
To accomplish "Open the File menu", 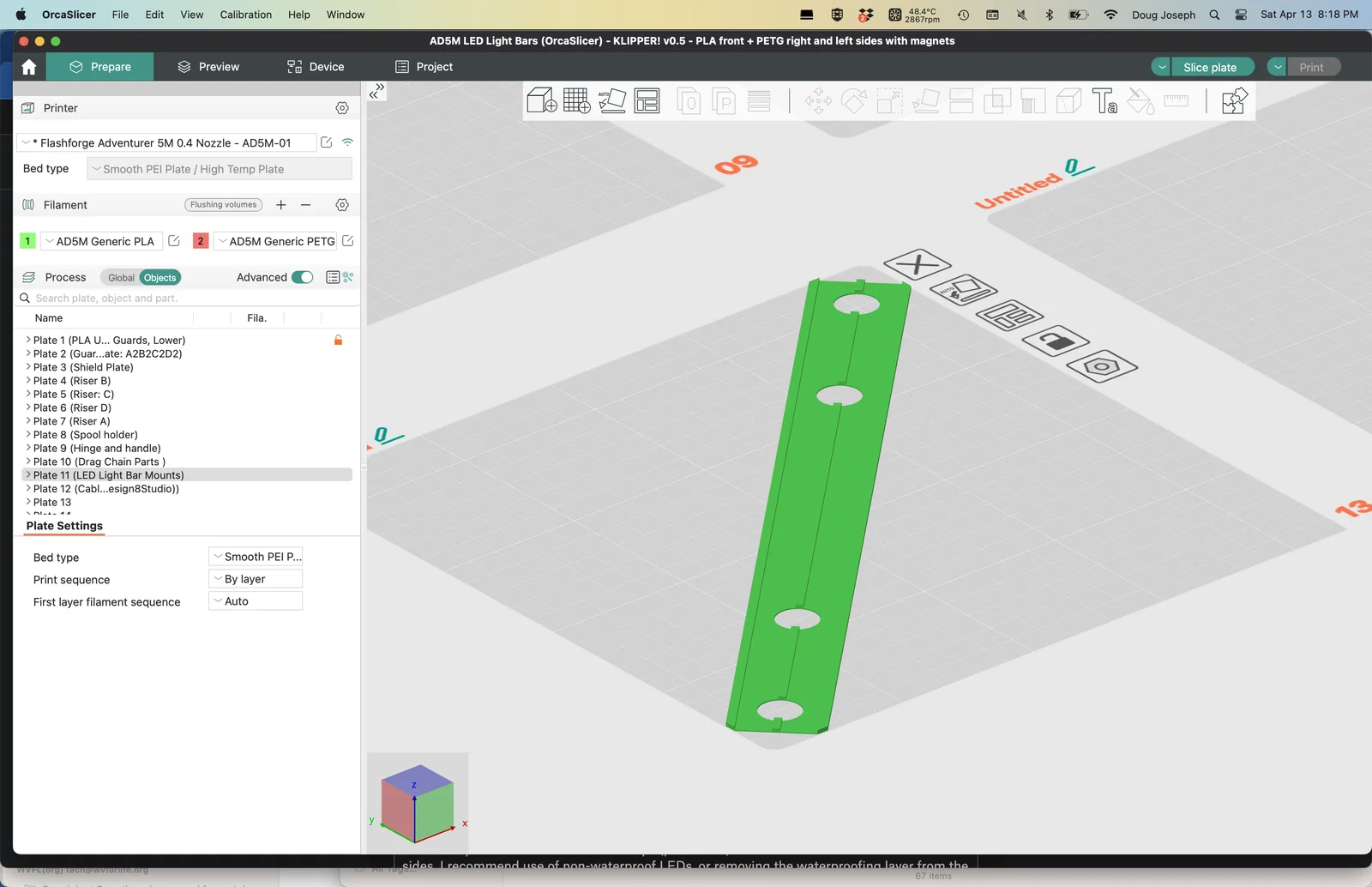I will coord(120,15).
